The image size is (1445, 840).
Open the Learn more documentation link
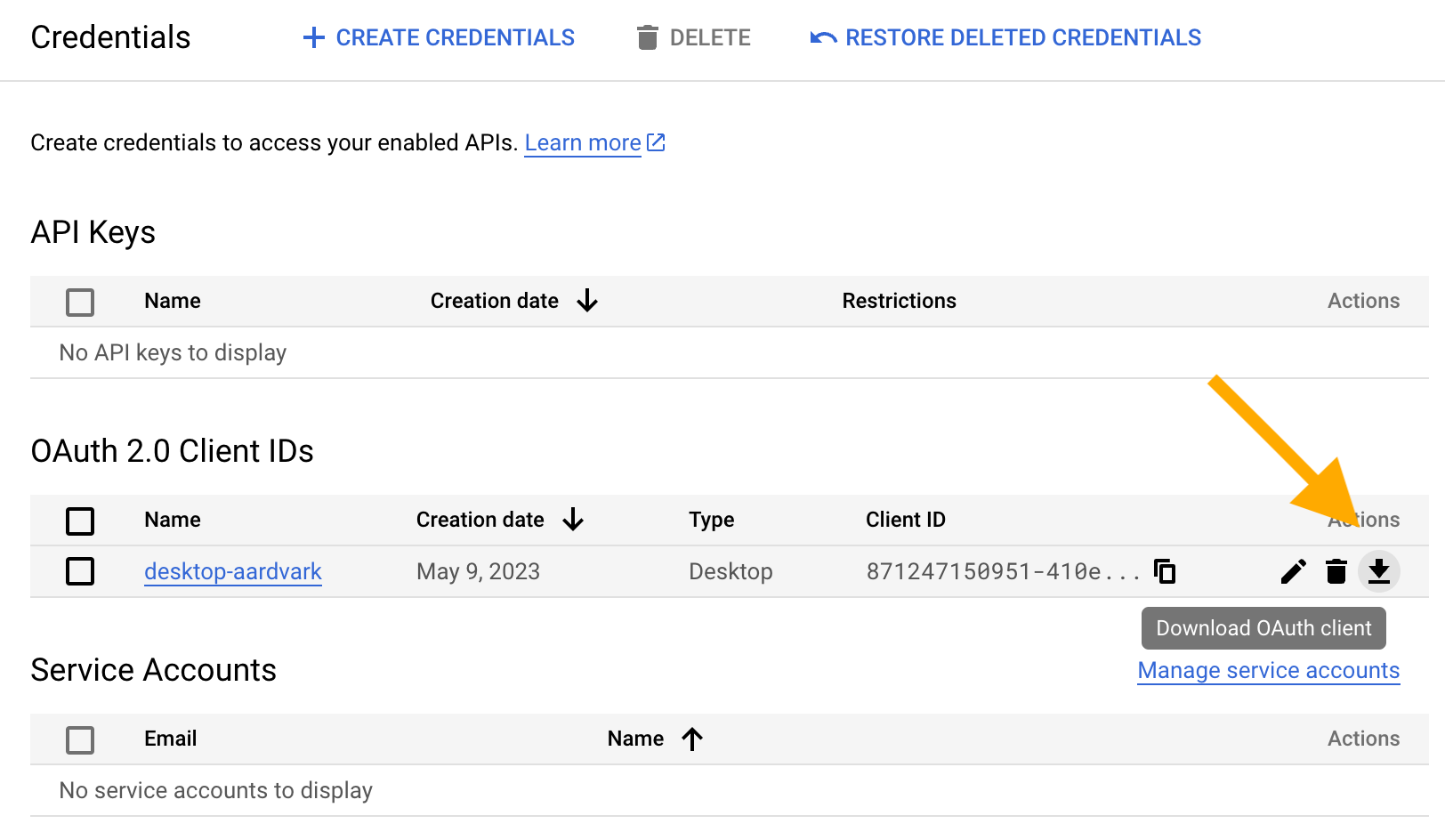[582, 142]
